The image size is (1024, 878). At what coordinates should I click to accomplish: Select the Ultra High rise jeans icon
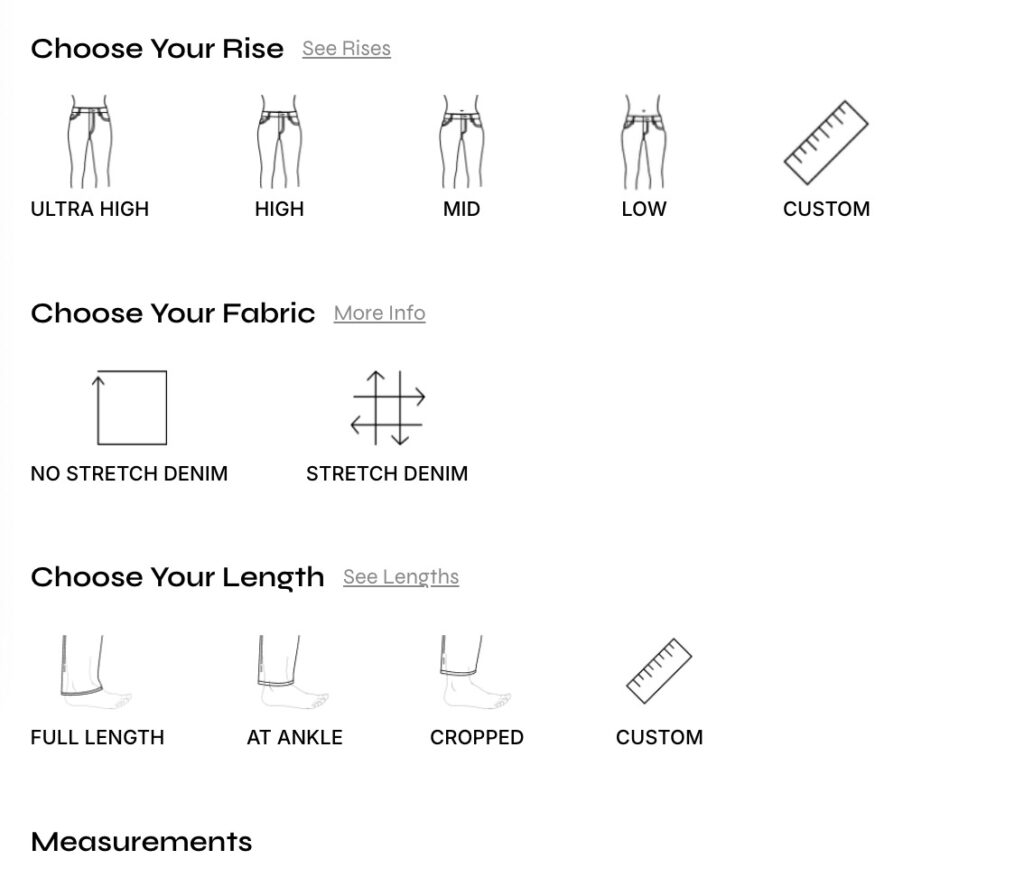click(89, 142)
